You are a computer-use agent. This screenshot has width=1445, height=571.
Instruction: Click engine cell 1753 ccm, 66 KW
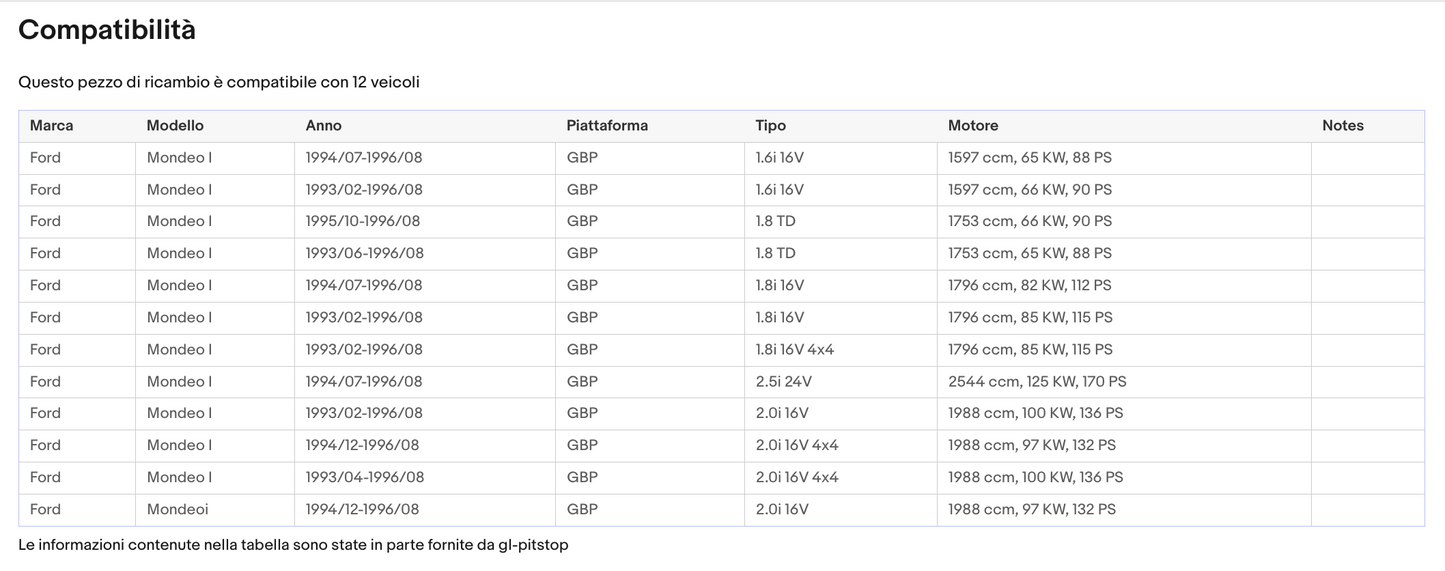click(x=1029, y=222)
